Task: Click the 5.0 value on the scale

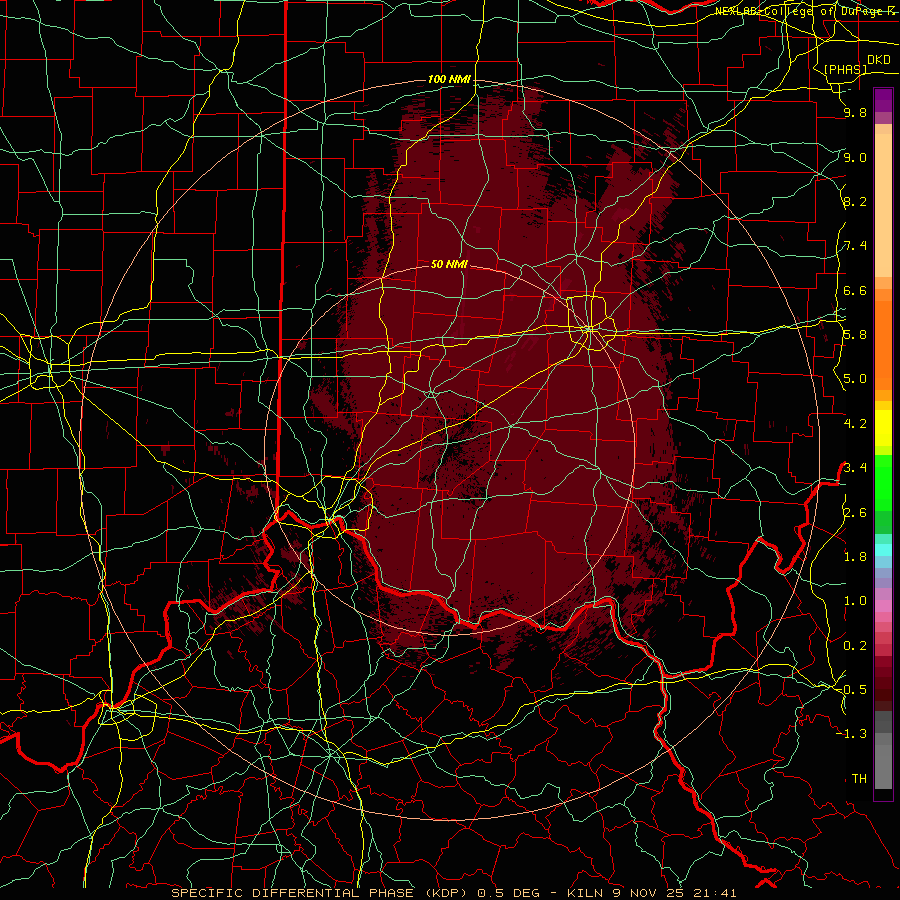Action: tap(855, 379)
